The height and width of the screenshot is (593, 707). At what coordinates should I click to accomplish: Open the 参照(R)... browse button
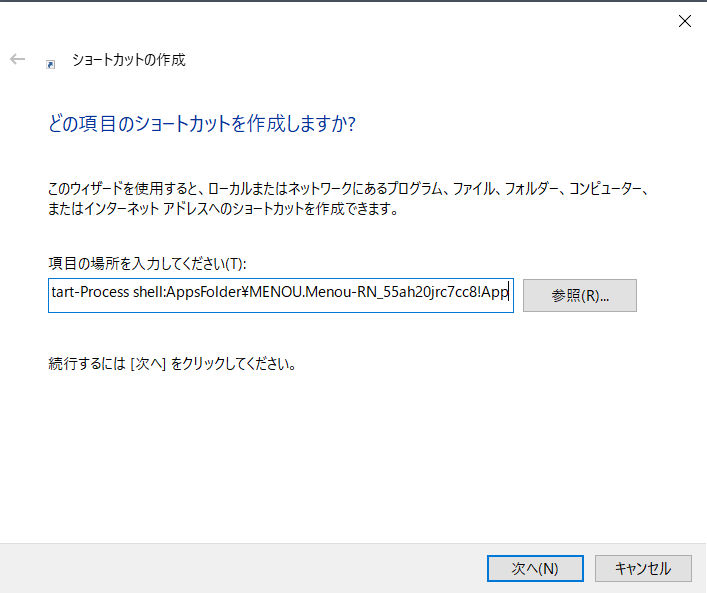pos(580,295)
